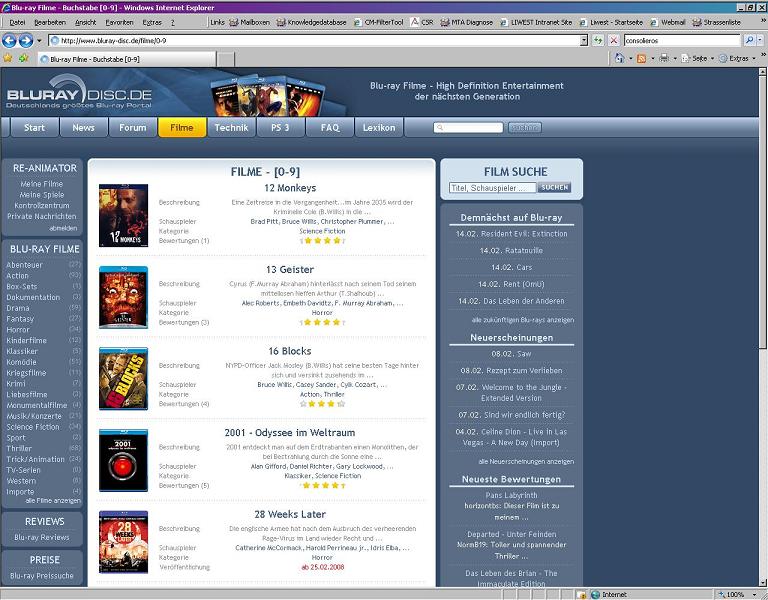Open Blu-ray Preissuche link
768x600 pixels.
click(x=42, y=576)
